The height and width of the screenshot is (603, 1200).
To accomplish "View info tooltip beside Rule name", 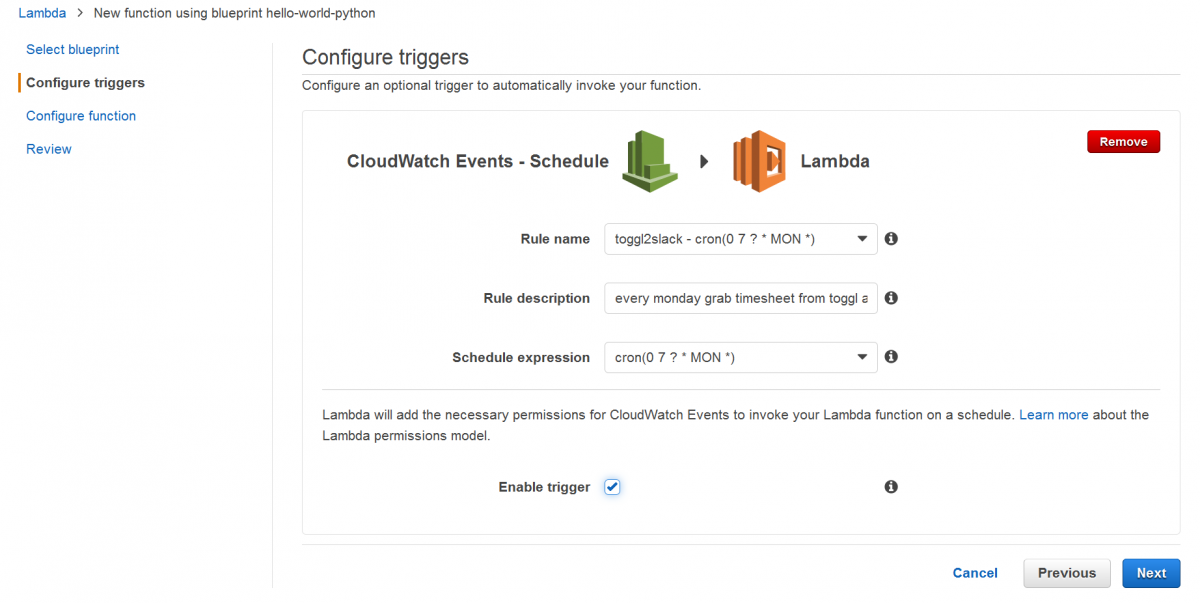I will pos(891,239).
